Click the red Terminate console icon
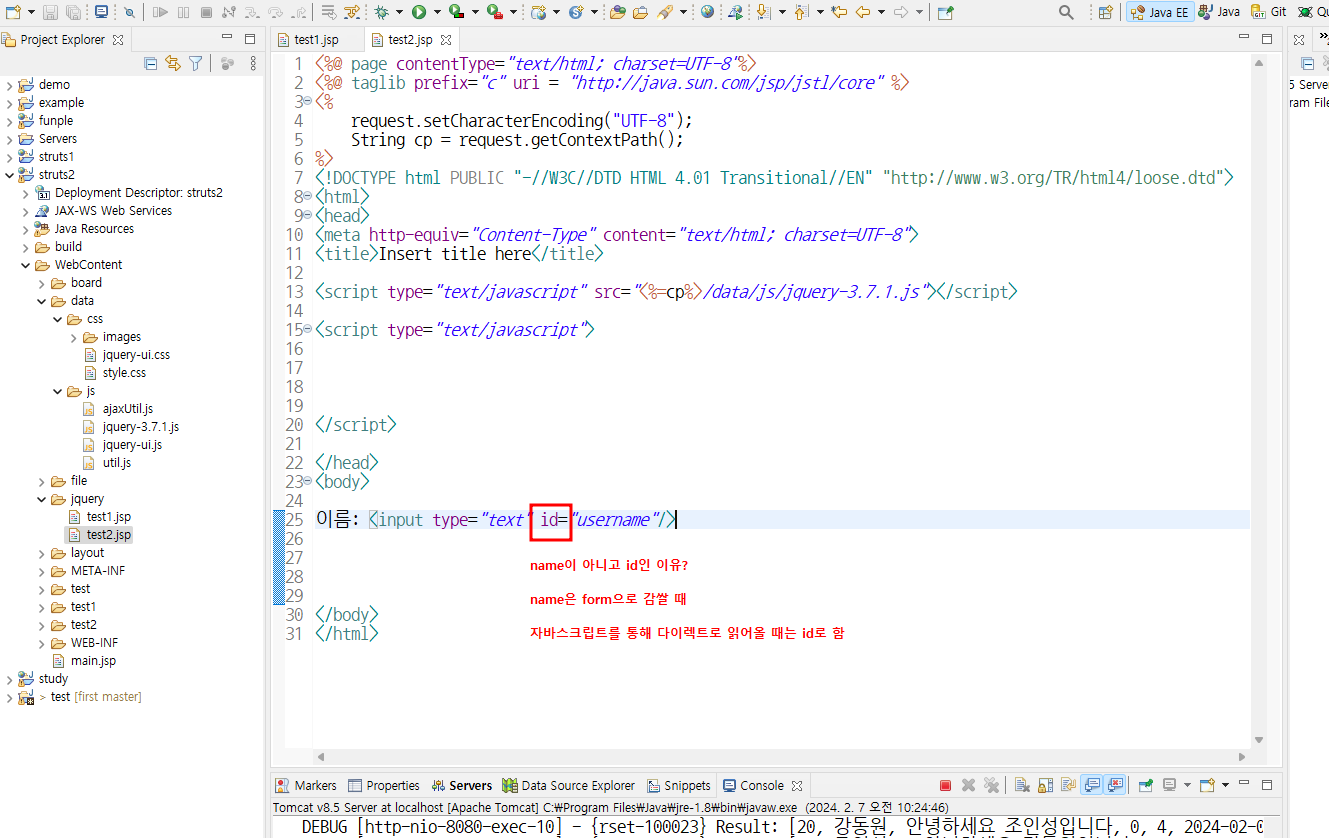Viewport: 1329px width, 838px height. [x=945, y=786]
